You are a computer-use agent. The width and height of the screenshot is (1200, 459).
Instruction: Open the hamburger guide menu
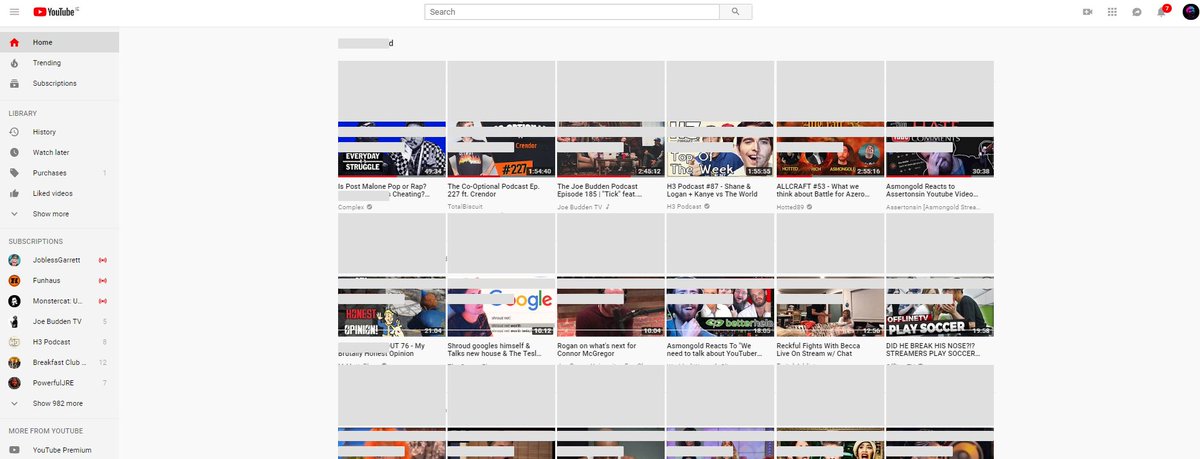tap(14, 12)
